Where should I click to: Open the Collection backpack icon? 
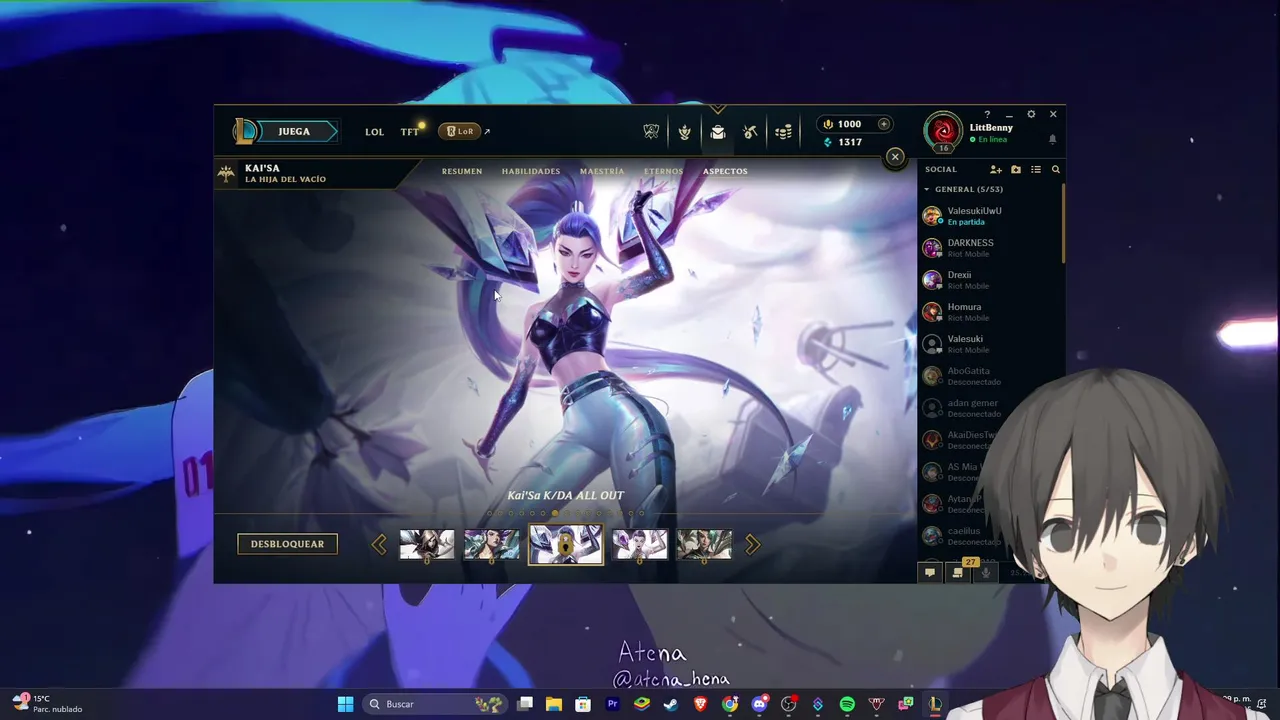click(717, 131)
